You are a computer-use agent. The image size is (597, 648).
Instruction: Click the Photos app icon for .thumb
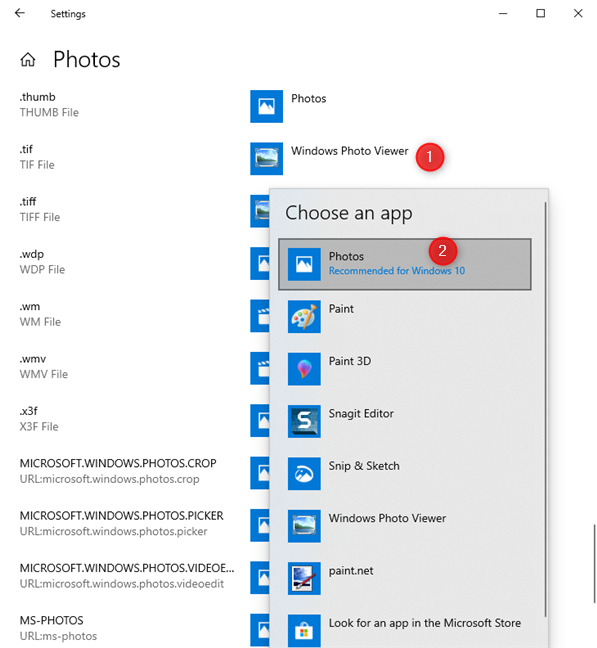[266, 106]
